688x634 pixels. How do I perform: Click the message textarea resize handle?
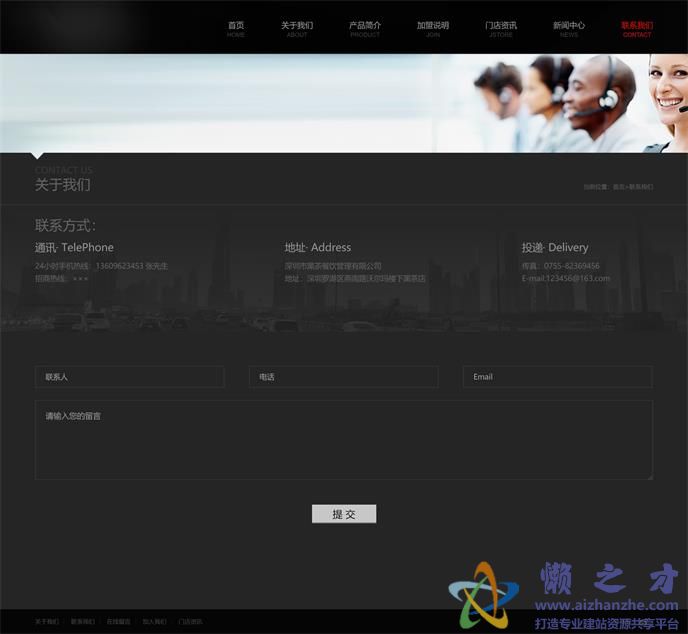649,476
